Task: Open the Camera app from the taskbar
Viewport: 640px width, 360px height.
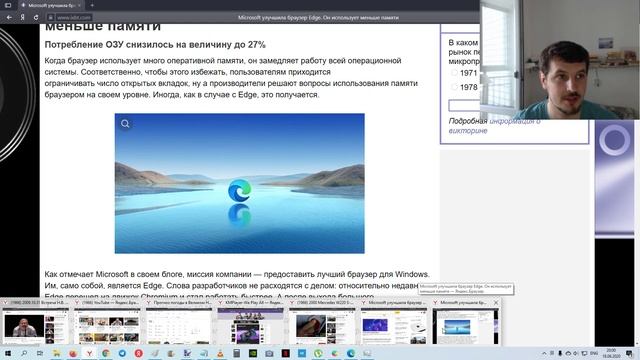Action: (269, 353)
